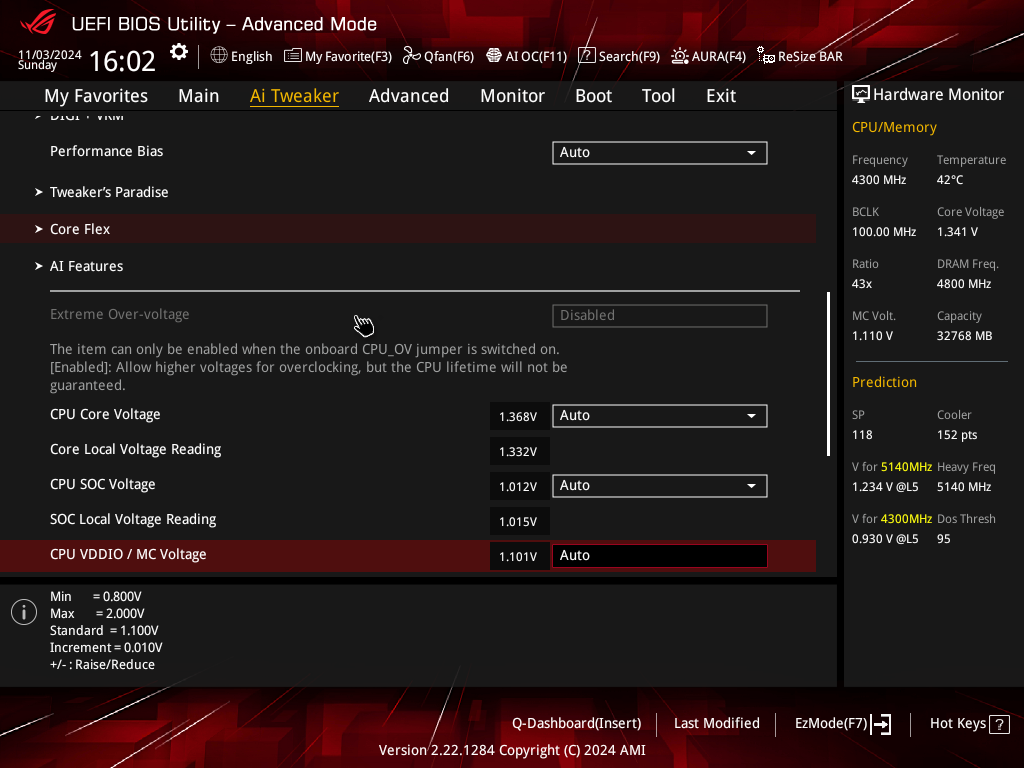Expand the Core Flex submenu
The height and width of the screenshot is (768, 1024).
[80, 229]
